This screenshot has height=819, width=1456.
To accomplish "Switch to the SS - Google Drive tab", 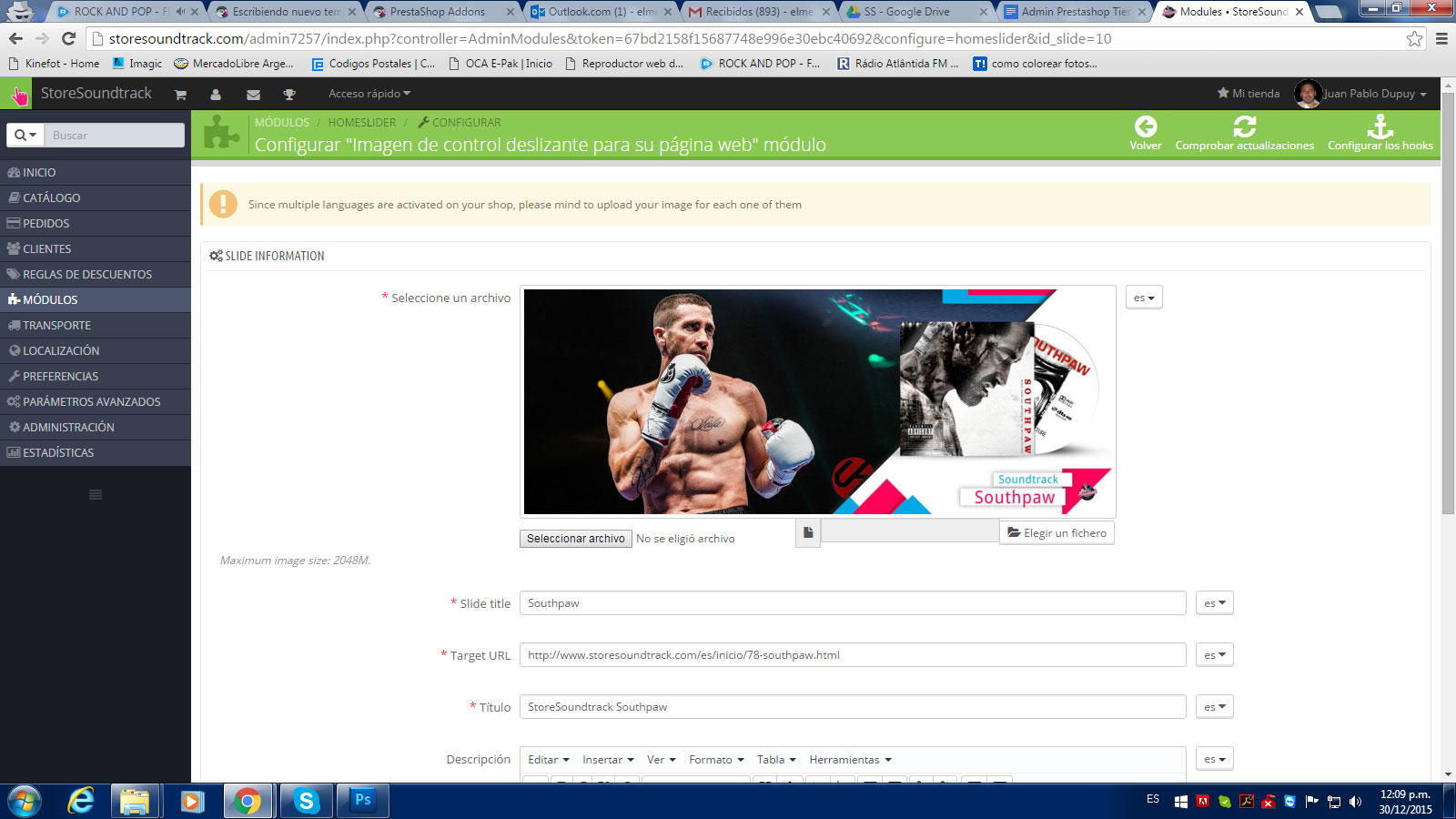I will [x=916, y=12].
